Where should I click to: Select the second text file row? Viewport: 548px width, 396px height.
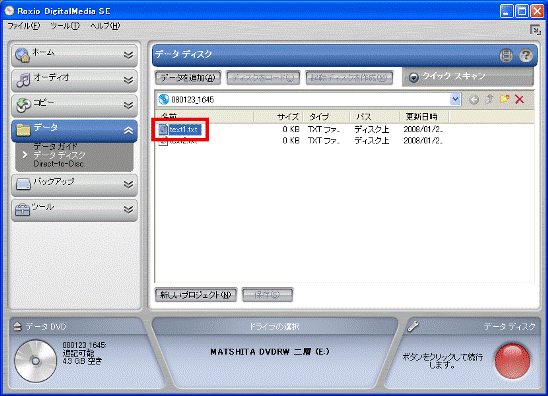[301, 141]
